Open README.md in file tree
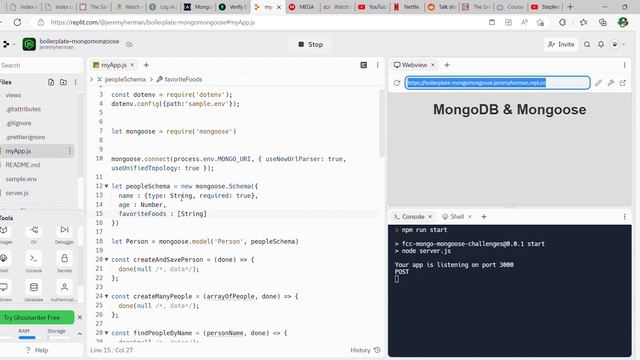The image size is (640, 360). (22, 165)
